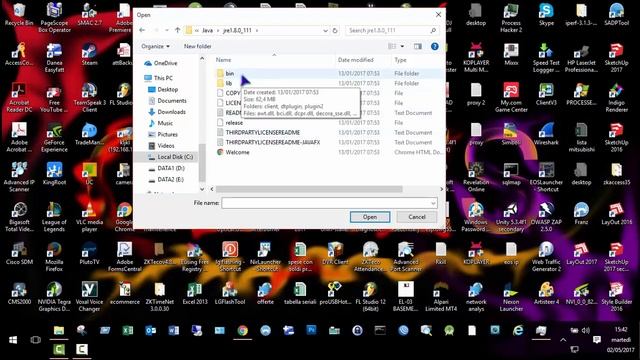Screen dimensions: 640x360
Task: Click the Help question mark icon
Action: [435, 46]
